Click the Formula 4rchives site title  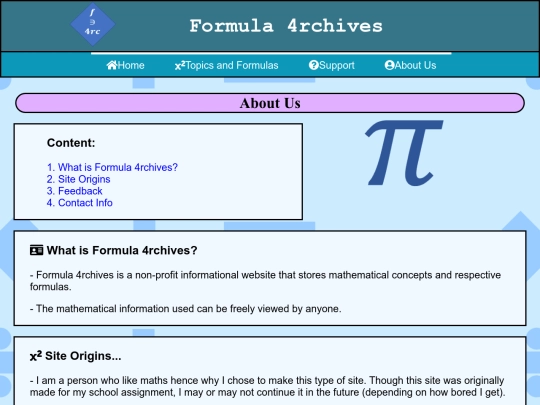(x=286, y=26)
